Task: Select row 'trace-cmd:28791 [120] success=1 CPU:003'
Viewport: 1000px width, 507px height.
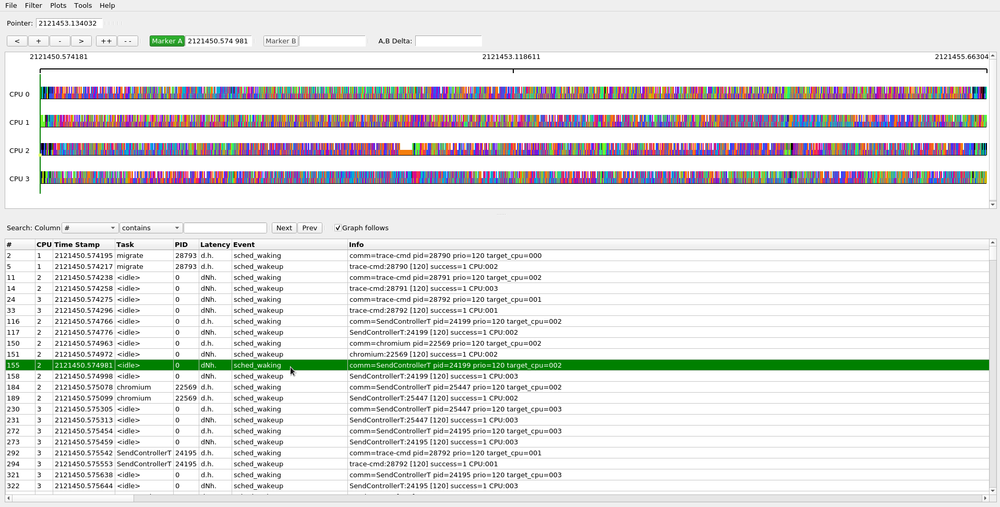Action: [x=497, y=288]
